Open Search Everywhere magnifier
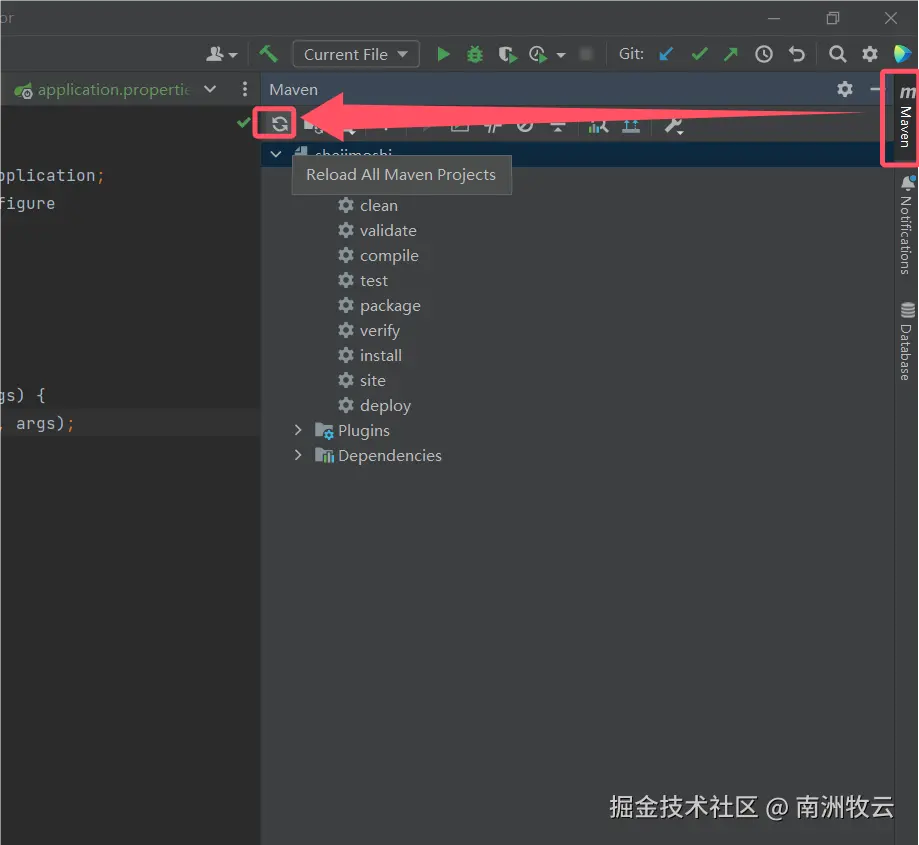 click(x=837, y=54)
